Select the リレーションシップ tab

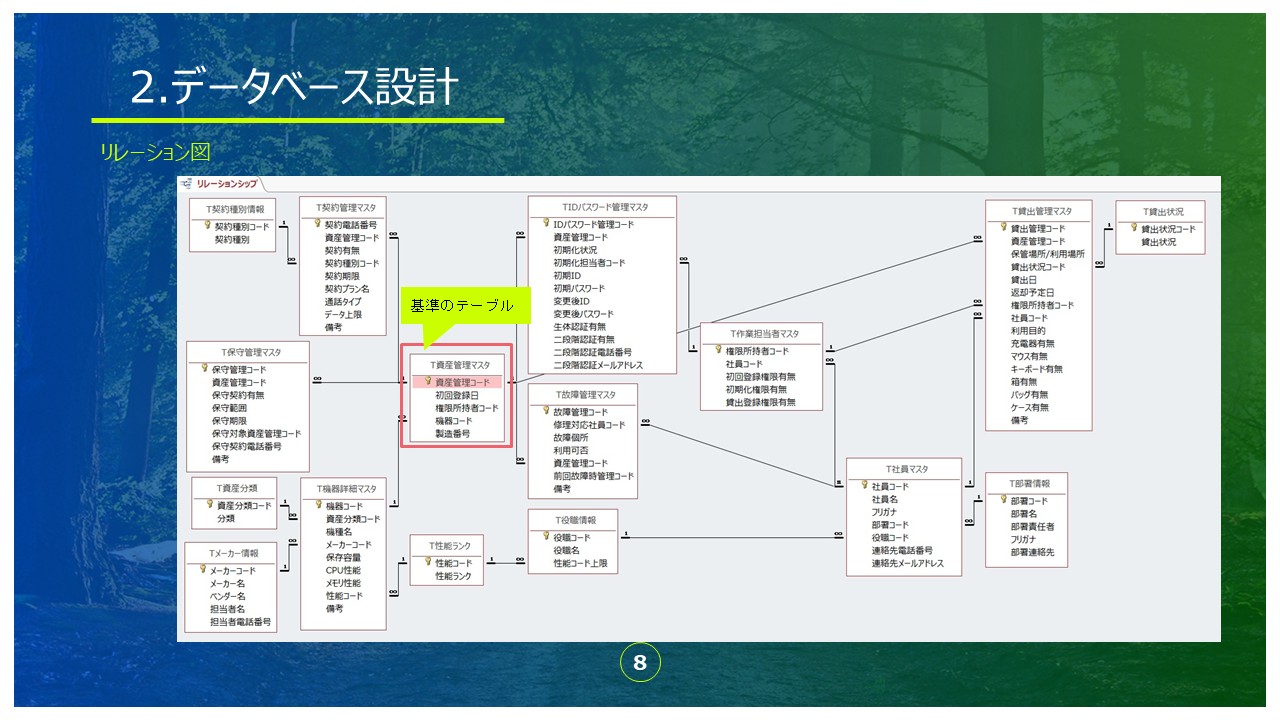226,184
